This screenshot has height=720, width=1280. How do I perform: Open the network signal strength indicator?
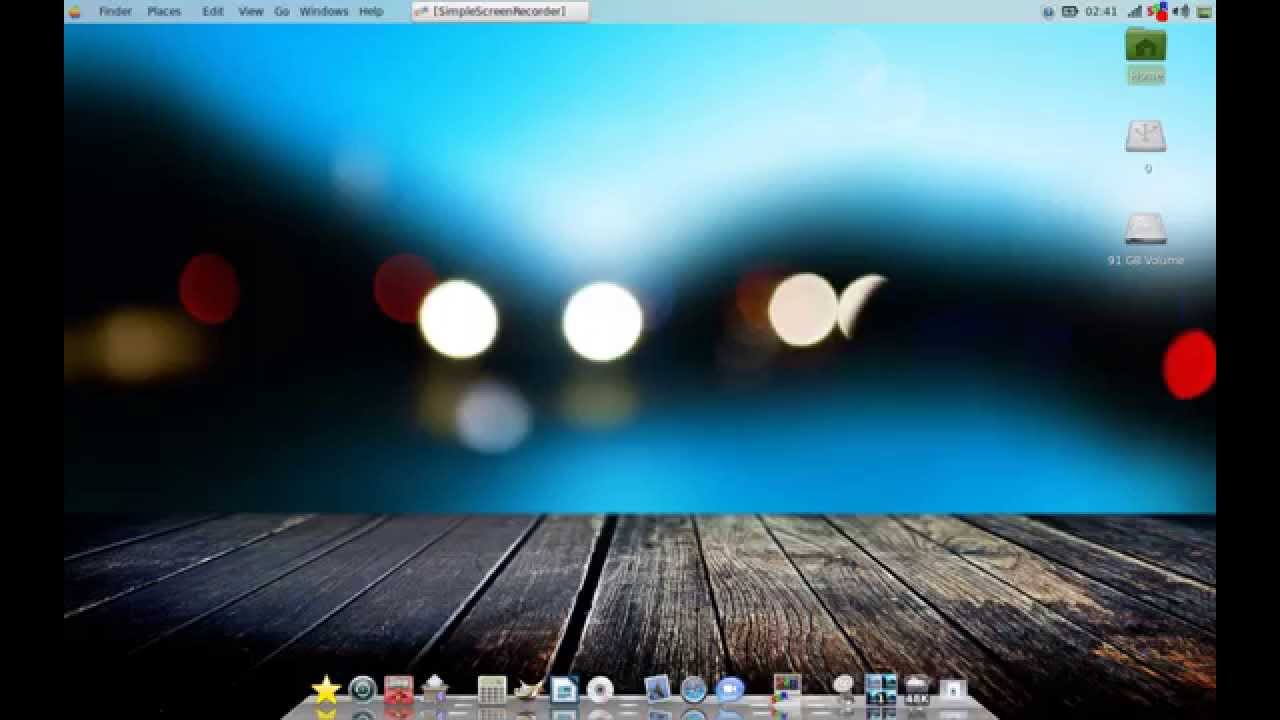pyautogui.click(x=1135, y=12)
